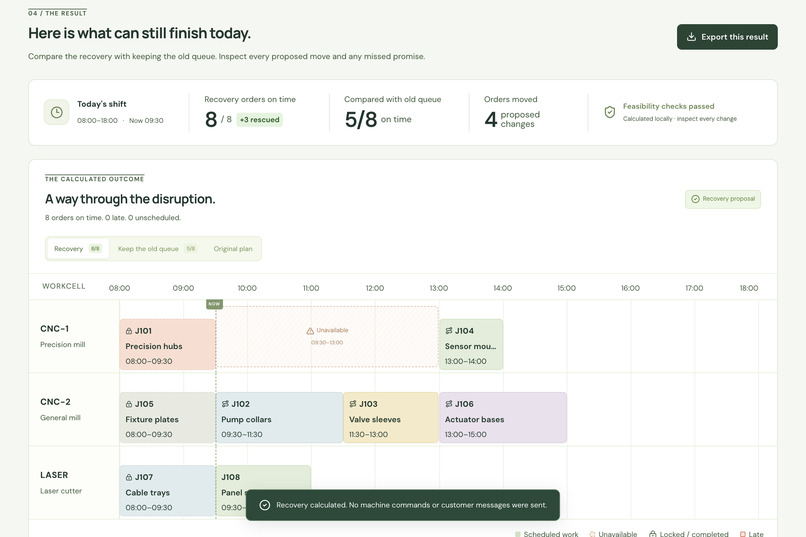Click the WORKCELL column header
Image resolution: width=806 pixels, height=537 pixels.
click(x=64, y=286)
